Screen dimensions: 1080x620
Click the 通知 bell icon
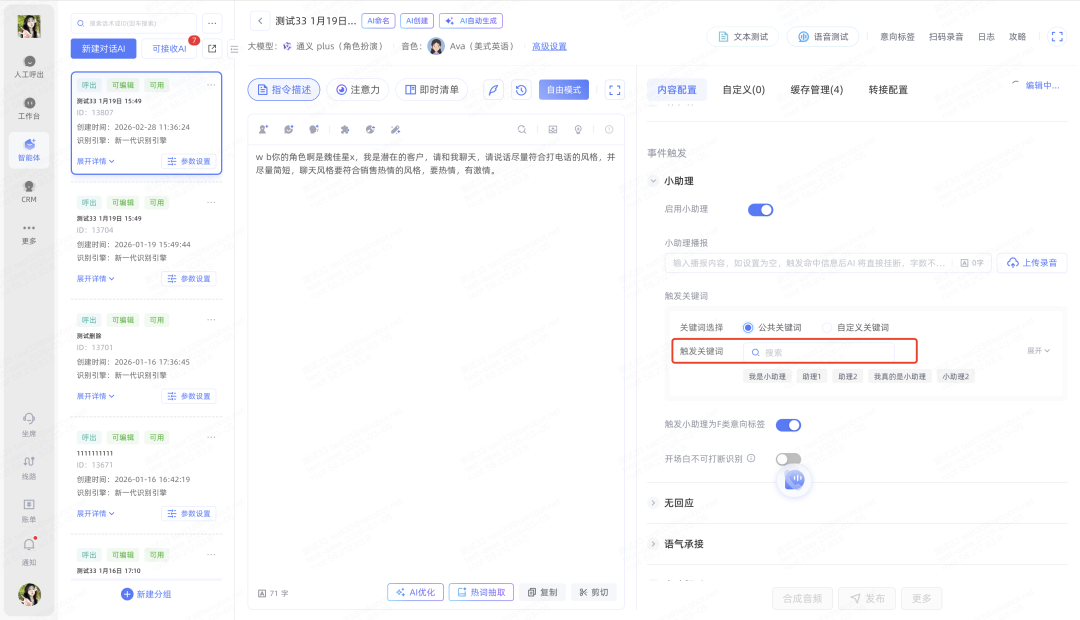click(x=29, y=548)
